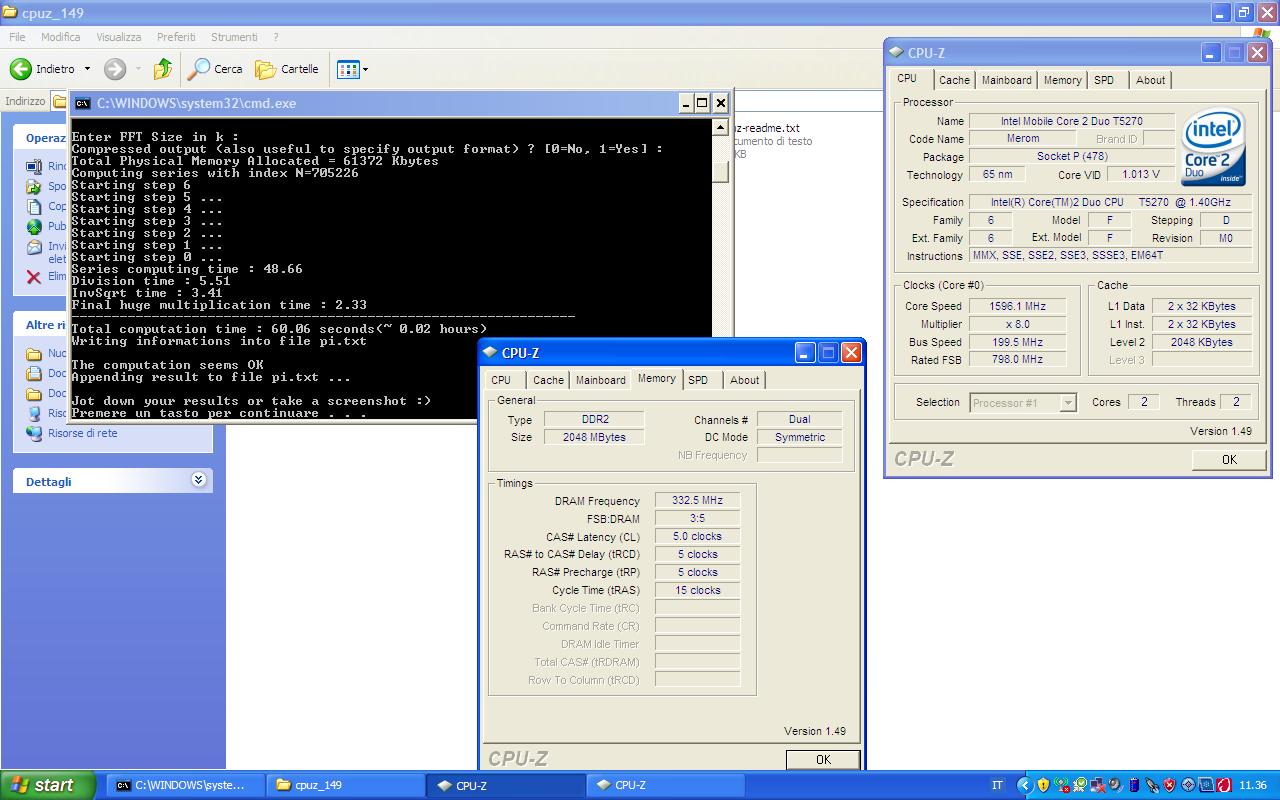1280x800 pixels.
Task: Click the wireless network disconnected tray icon
Action: click(x=1061, y=785)
